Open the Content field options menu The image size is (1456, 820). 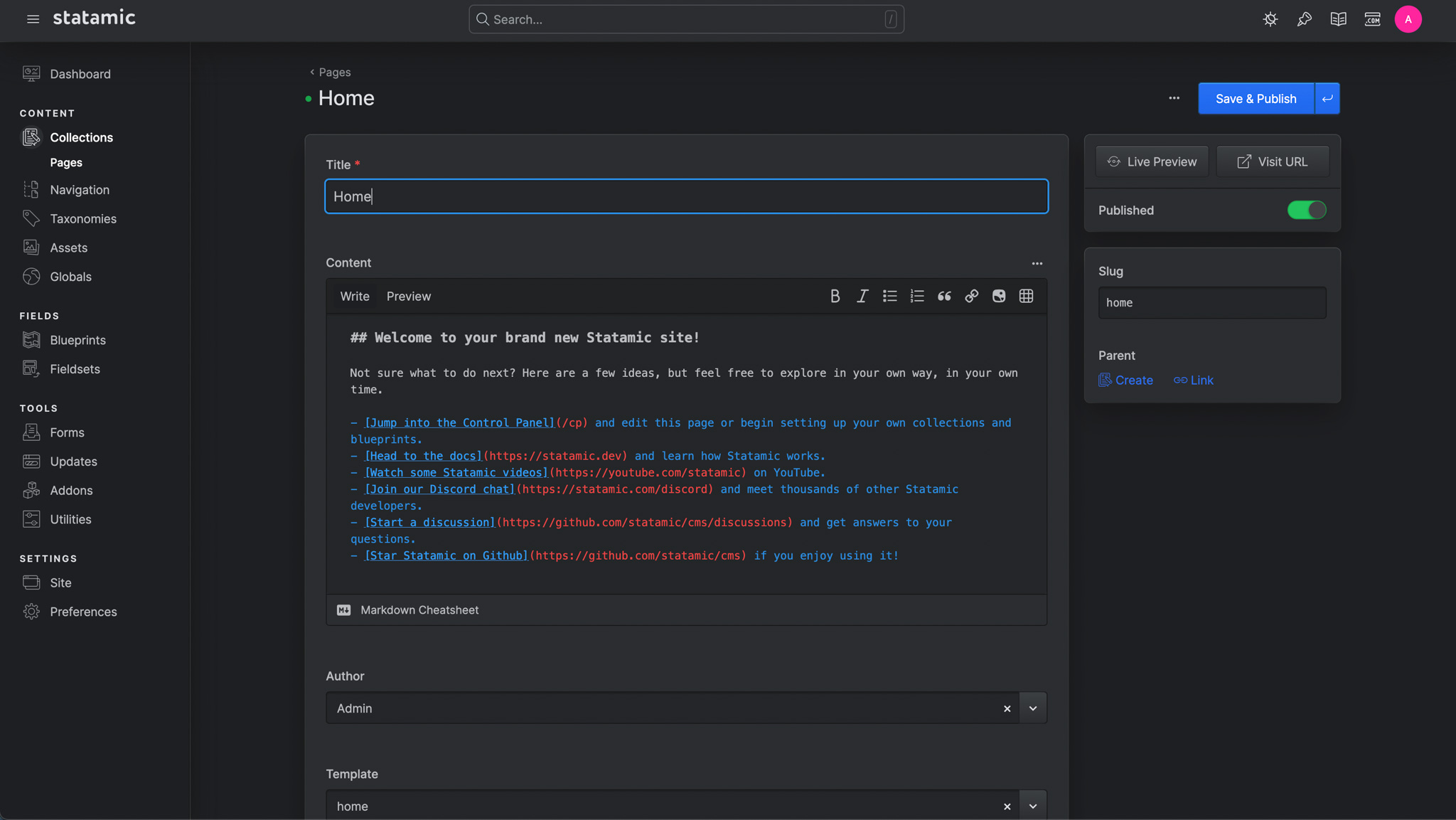tap(1037, 264)
